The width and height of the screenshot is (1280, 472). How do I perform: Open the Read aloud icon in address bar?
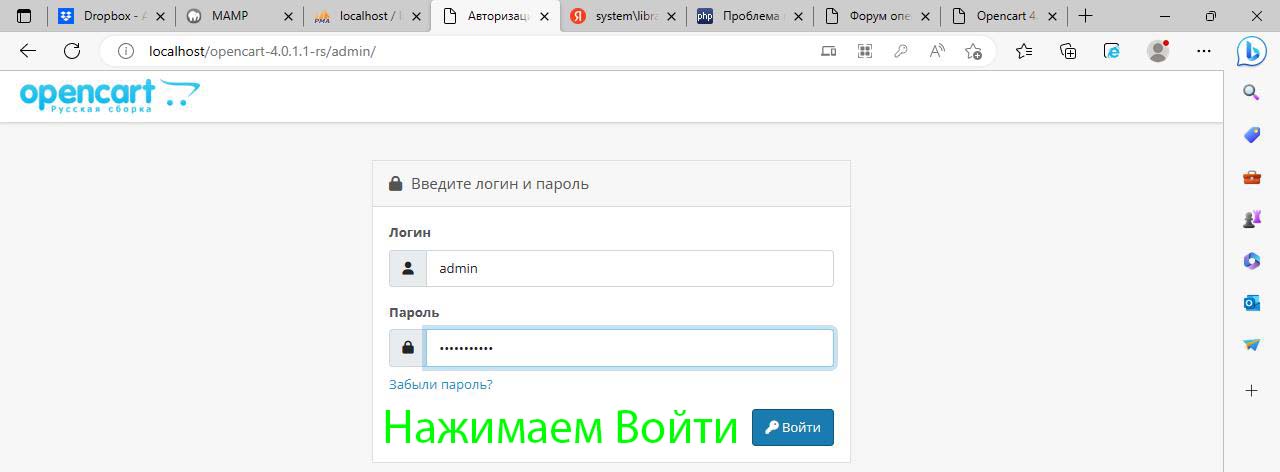[937, 51]
